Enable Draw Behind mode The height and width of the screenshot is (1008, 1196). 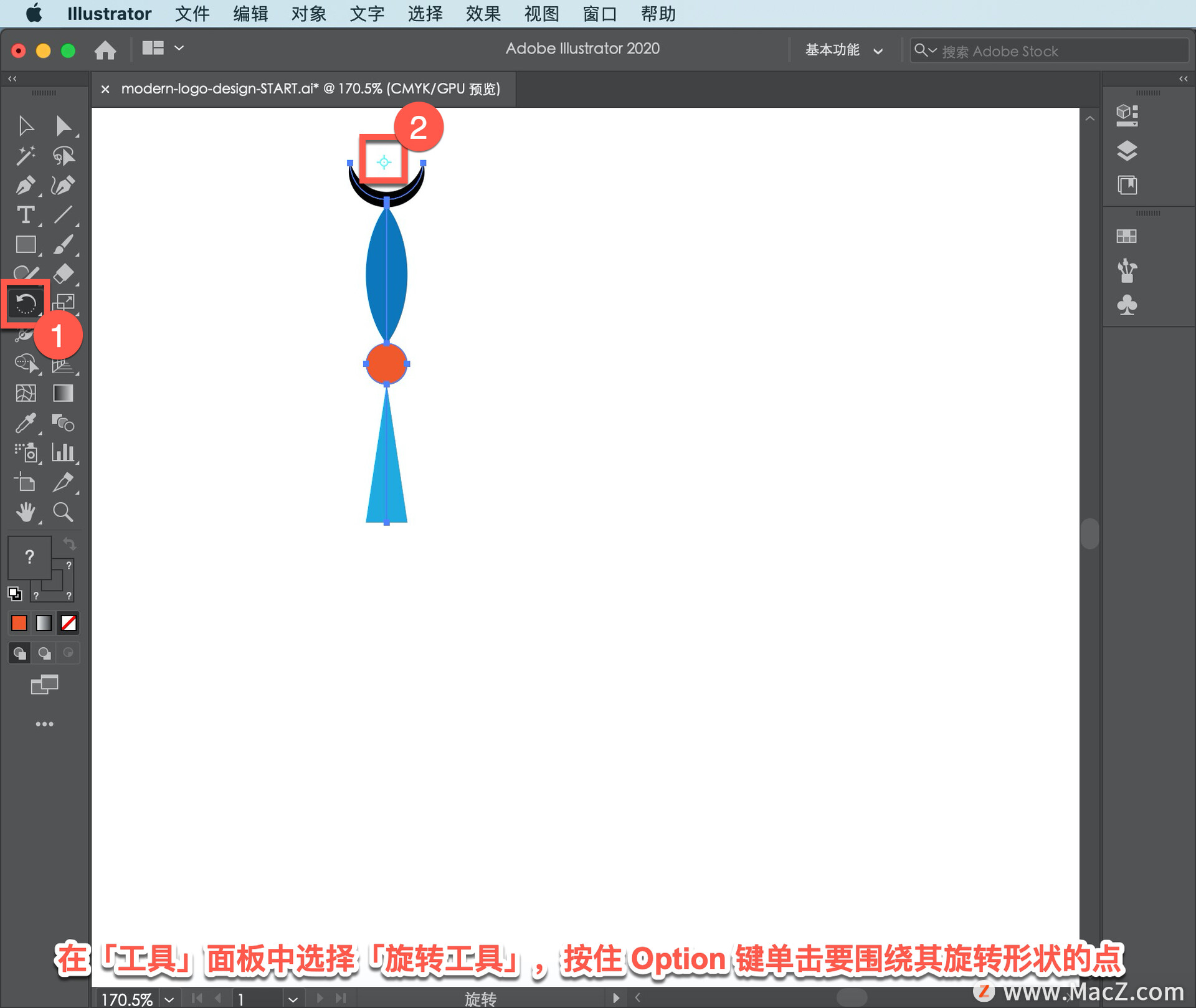44,653
